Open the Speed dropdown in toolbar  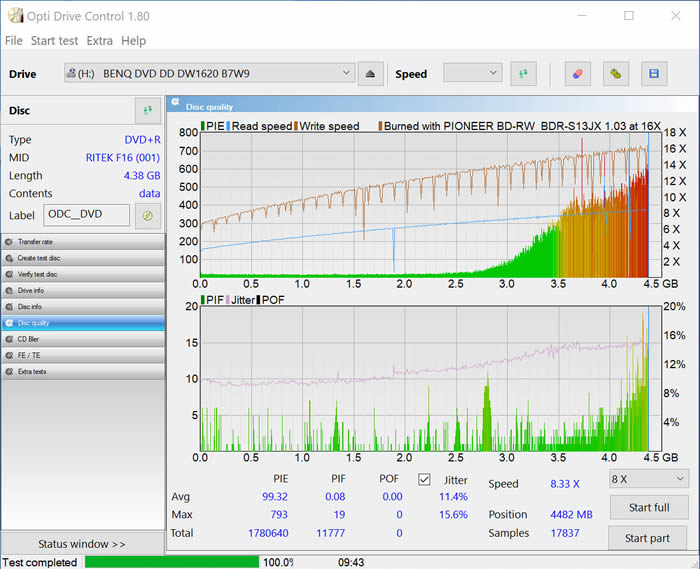point(472,73)
